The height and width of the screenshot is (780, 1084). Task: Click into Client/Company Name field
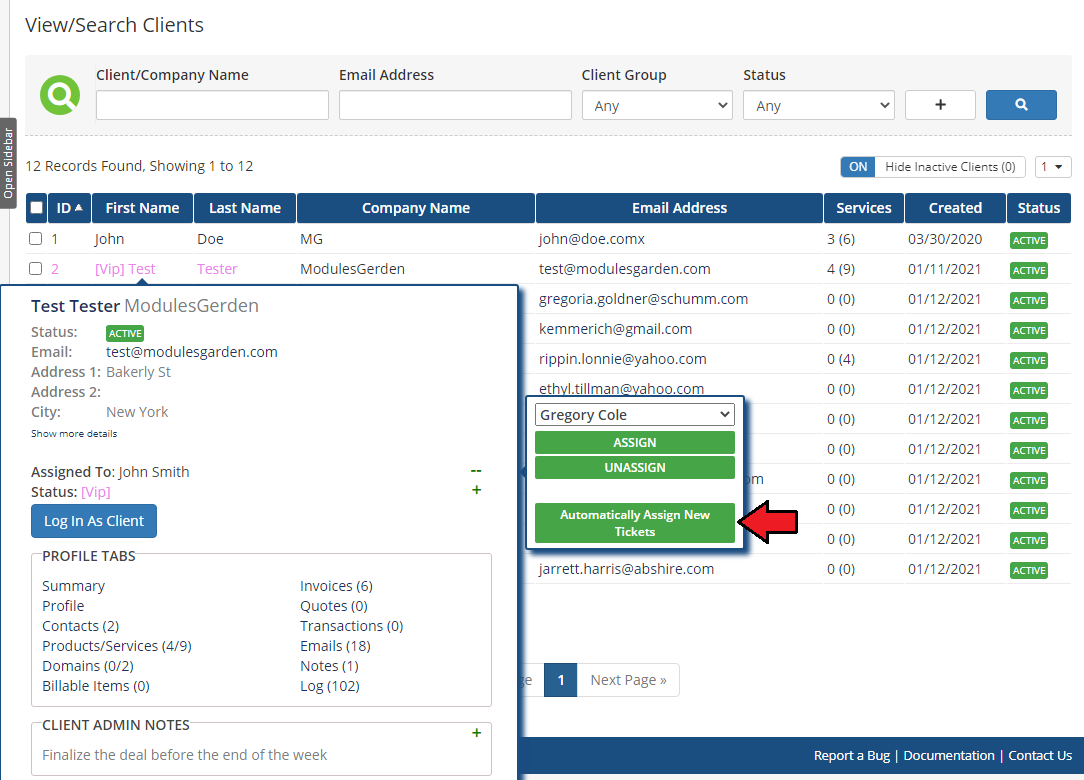click(212, 105)
